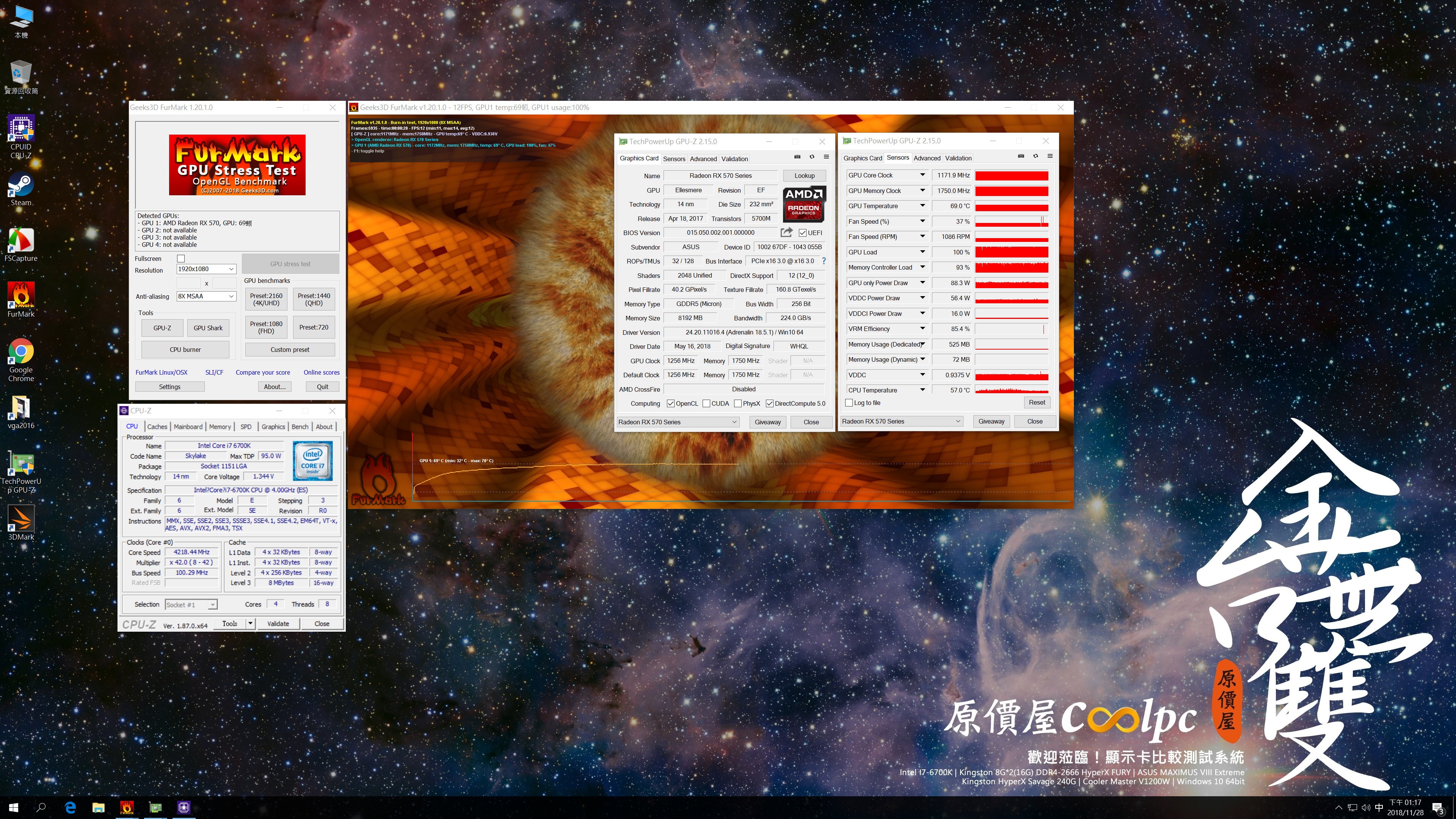Image resolution: width=1456 pixels, height=819 pixels.
Task: Toggle the PhysX checkbox in GPU-Z
Action: [x=737, y=403]
